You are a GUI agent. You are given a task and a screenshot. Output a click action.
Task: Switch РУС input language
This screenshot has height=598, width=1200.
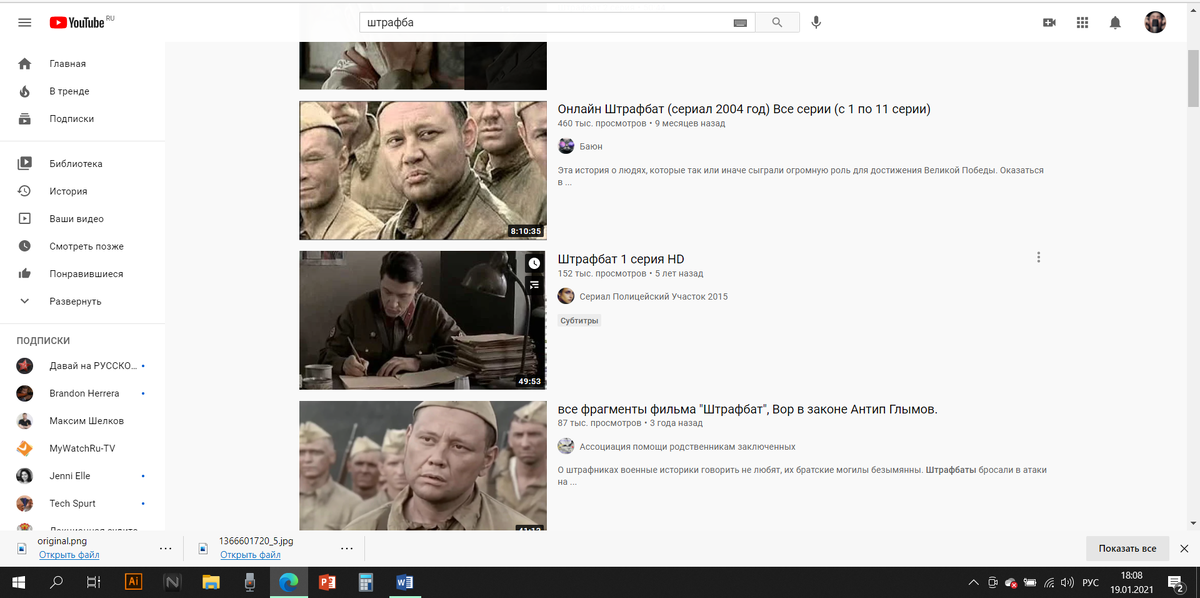[1092, 582]
